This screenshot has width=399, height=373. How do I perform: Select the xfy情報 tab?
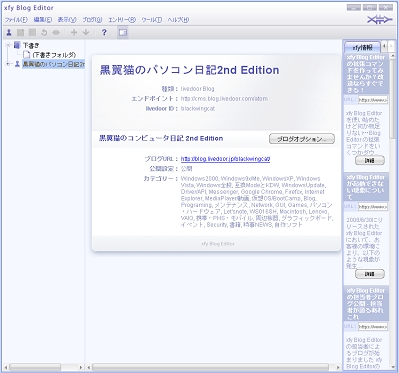click(x=362, y=47)
